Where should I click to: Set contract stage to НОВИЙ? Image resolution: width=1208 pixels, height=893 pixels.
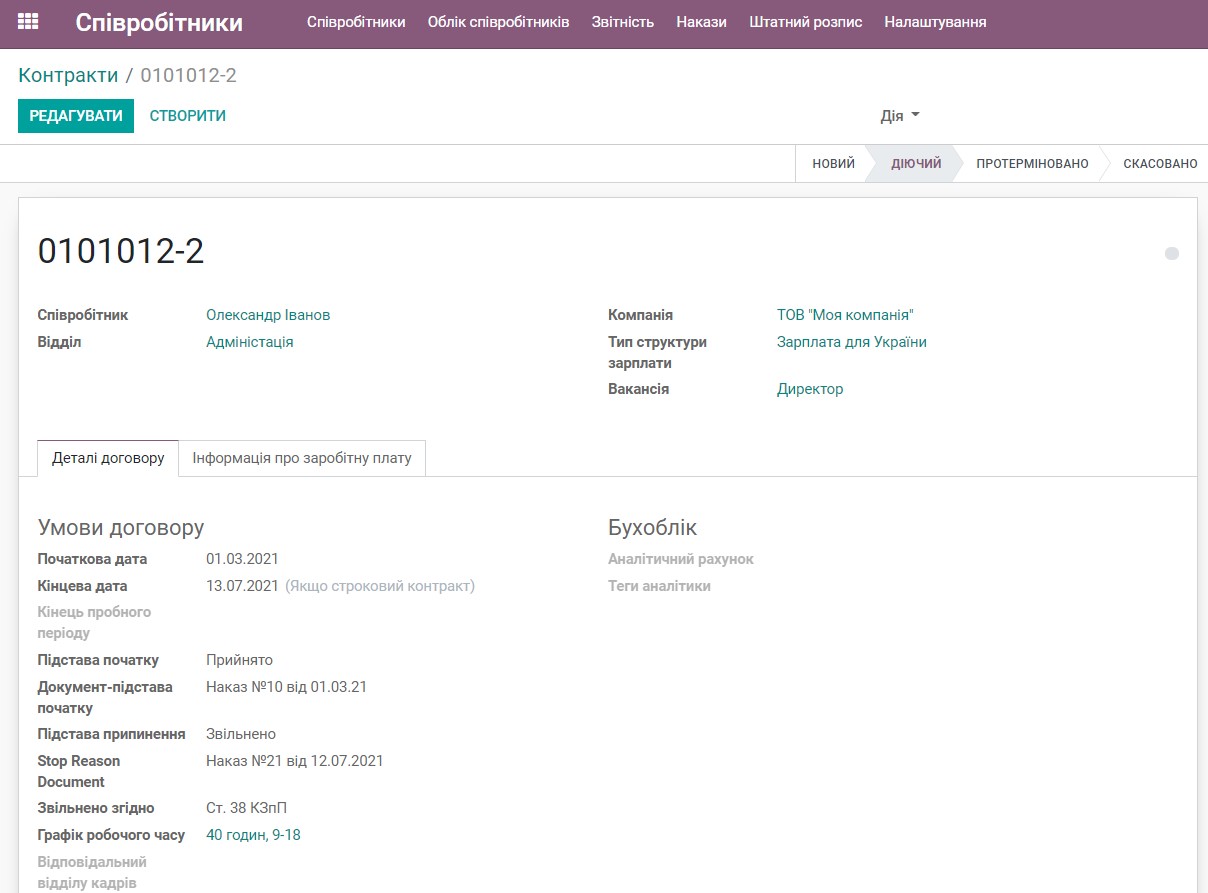click(831, 163)
